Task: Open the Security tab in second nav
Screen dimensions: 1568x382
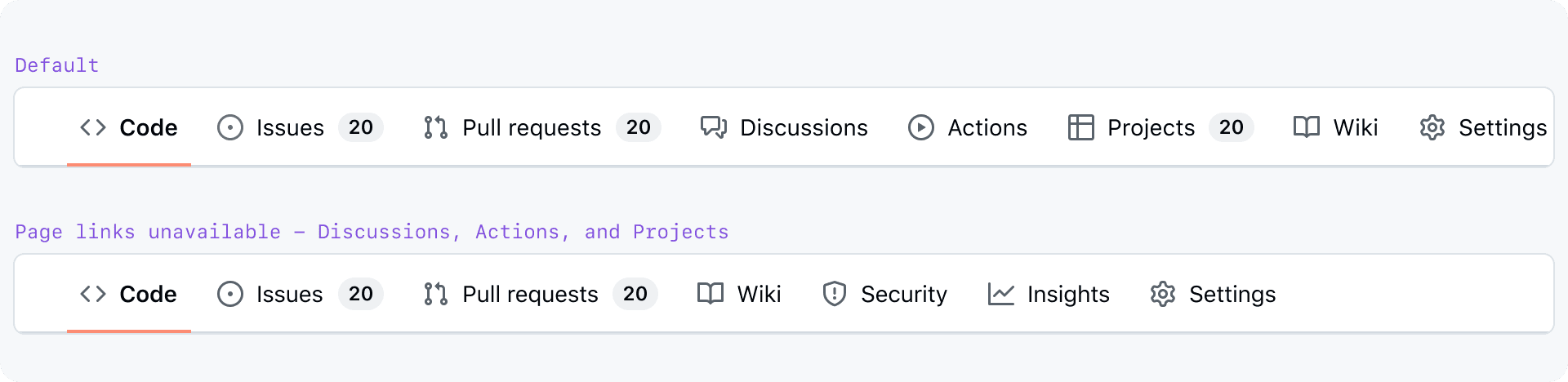Action: 904,294
